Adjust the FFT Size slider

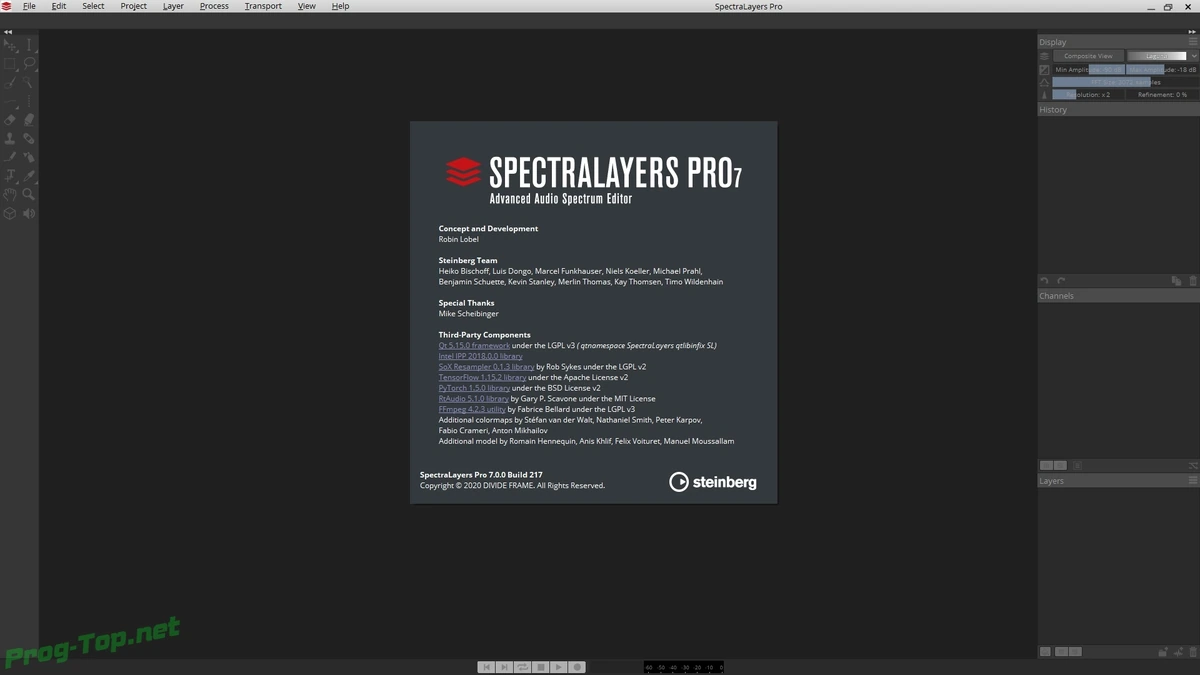pos(1124,82)
